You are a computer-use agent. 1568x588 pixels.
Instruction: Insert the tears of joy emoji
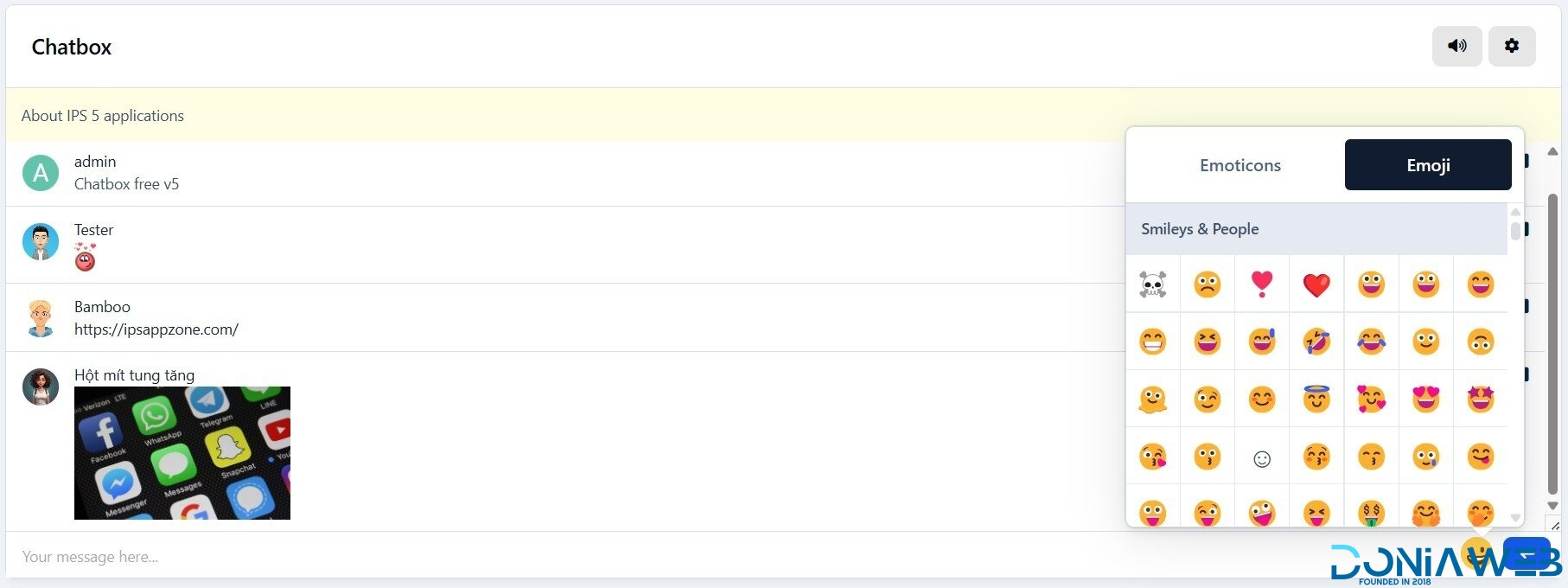click(1371, 342)
